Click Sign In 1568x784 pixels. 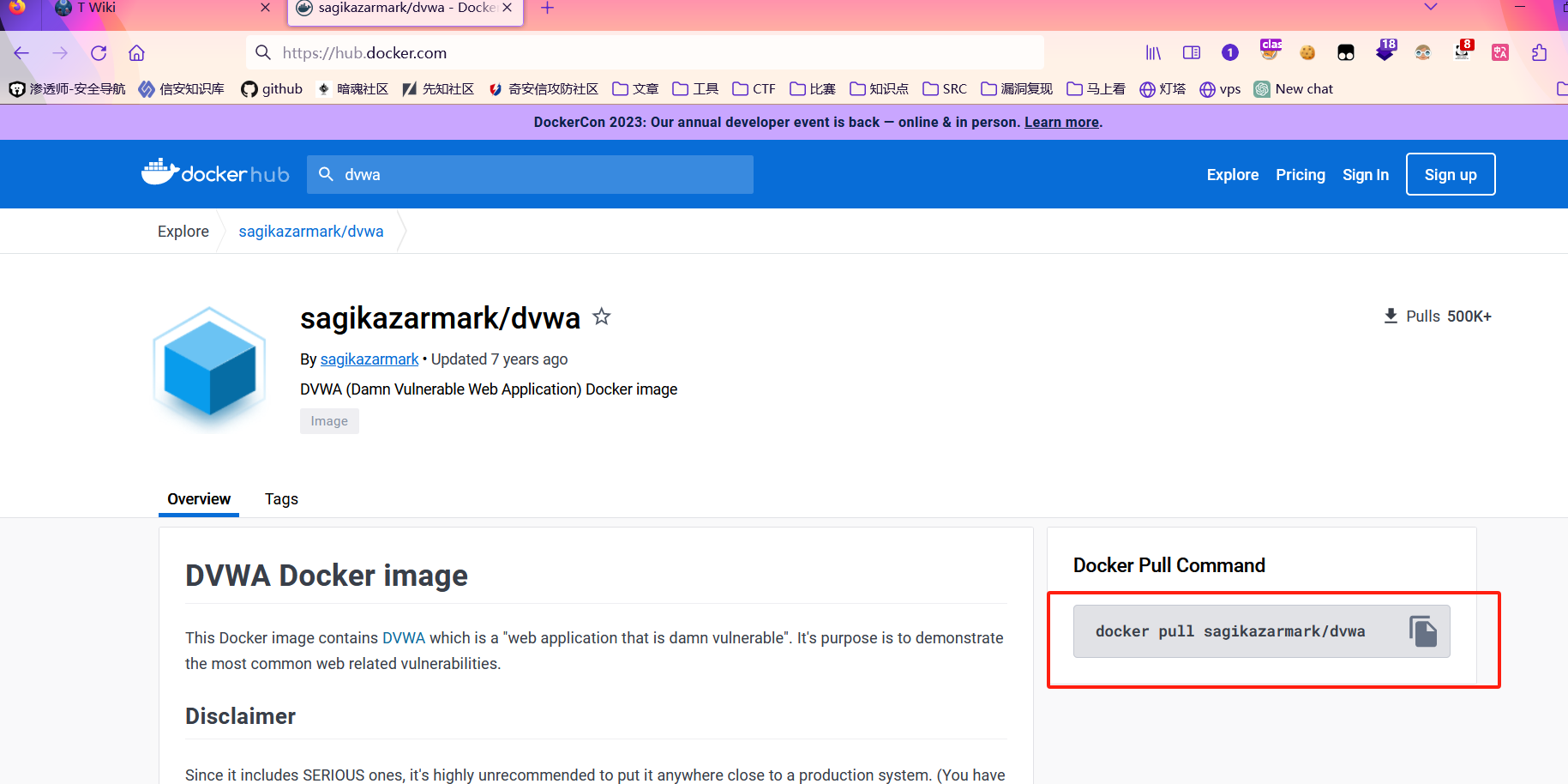point(1366,174)
